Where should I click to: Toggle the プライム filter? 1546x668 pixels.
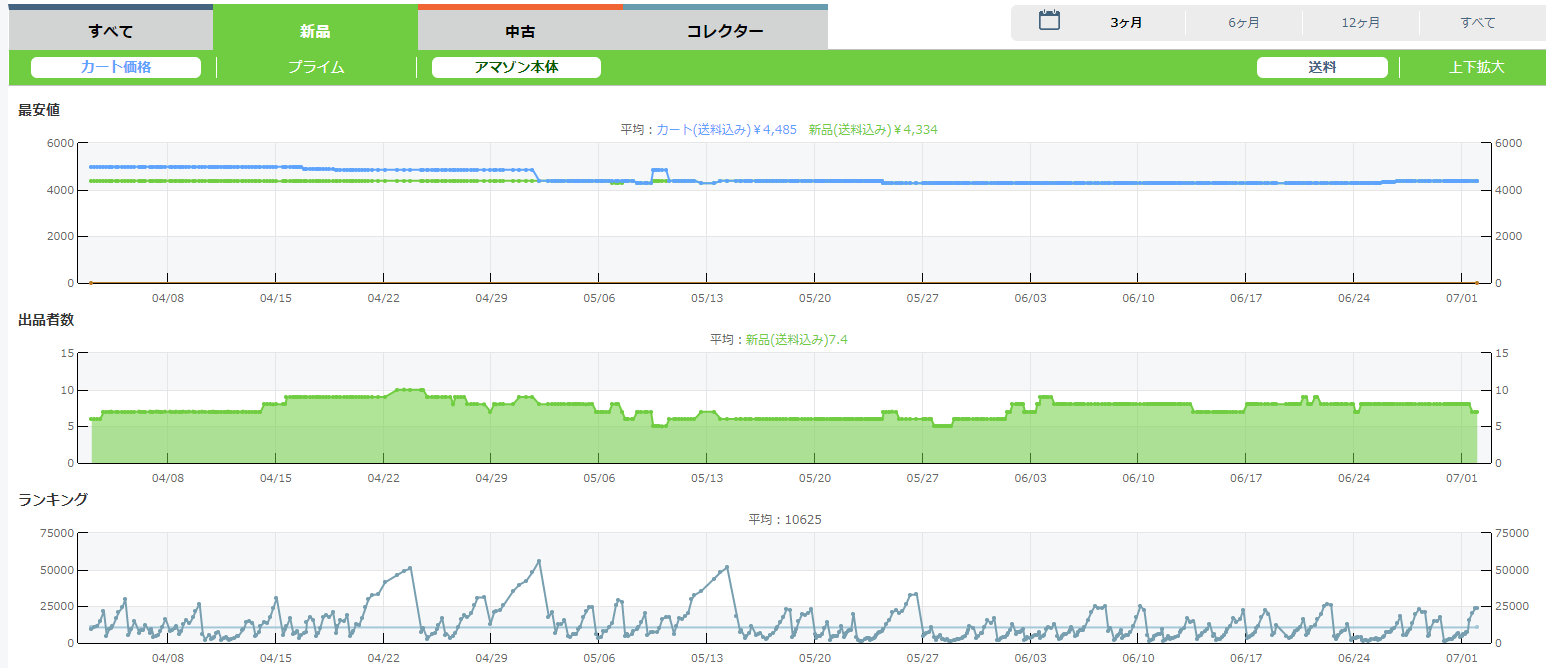point(316,68)
